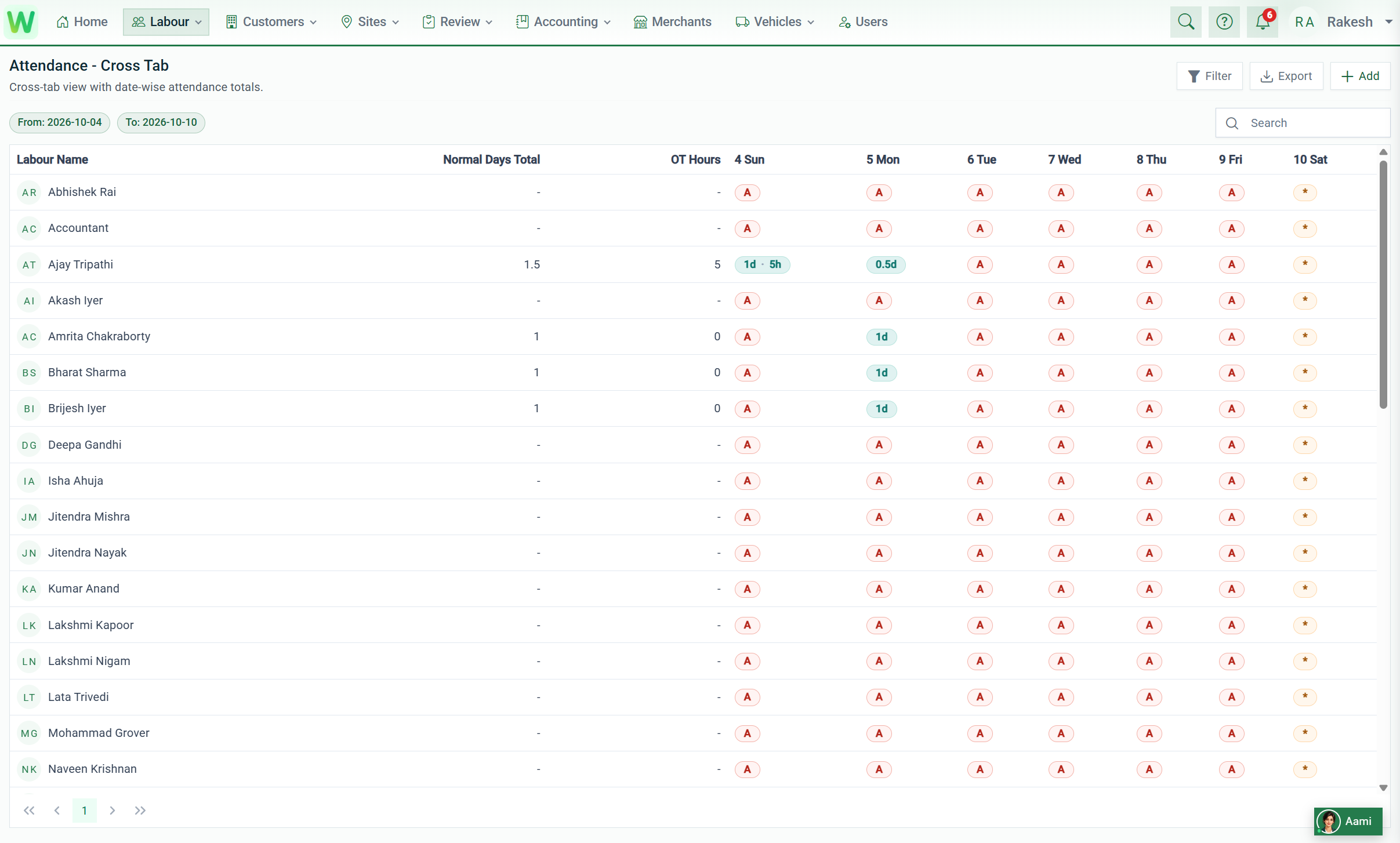Click the From: 2026-10-04 filter chip
The width and height of the screenshot is (1400, 843).
pyautogui.click(x=60, y=122)
